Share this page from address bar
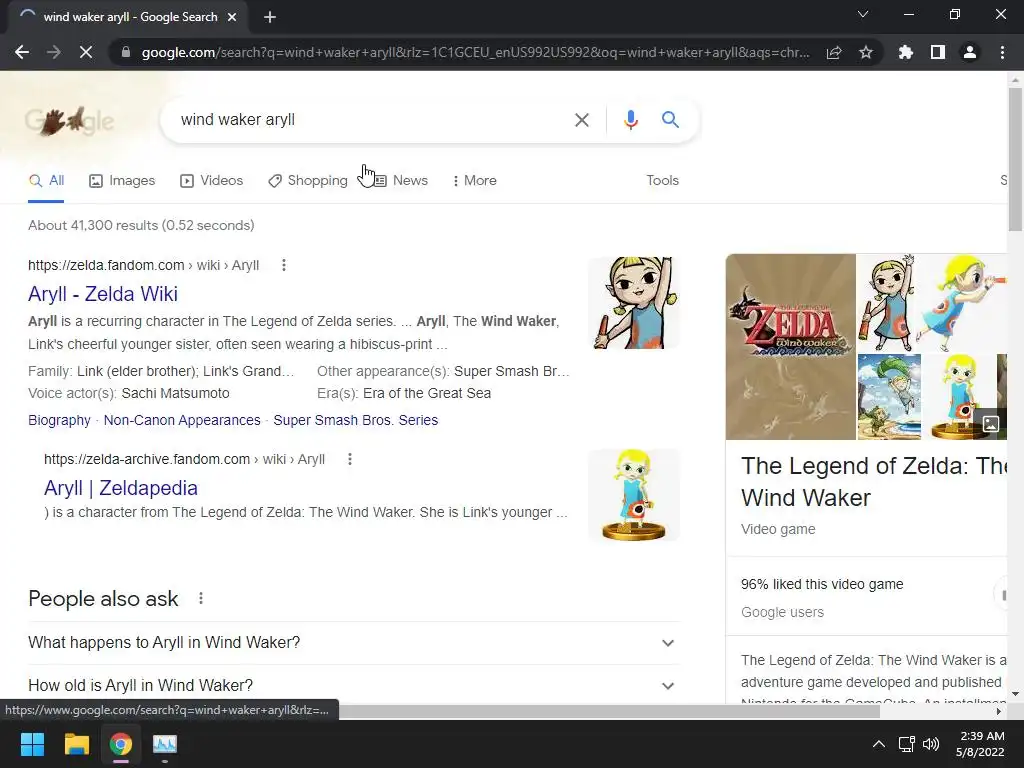Viewport: 1024px width, 768px height. point(834,52)
